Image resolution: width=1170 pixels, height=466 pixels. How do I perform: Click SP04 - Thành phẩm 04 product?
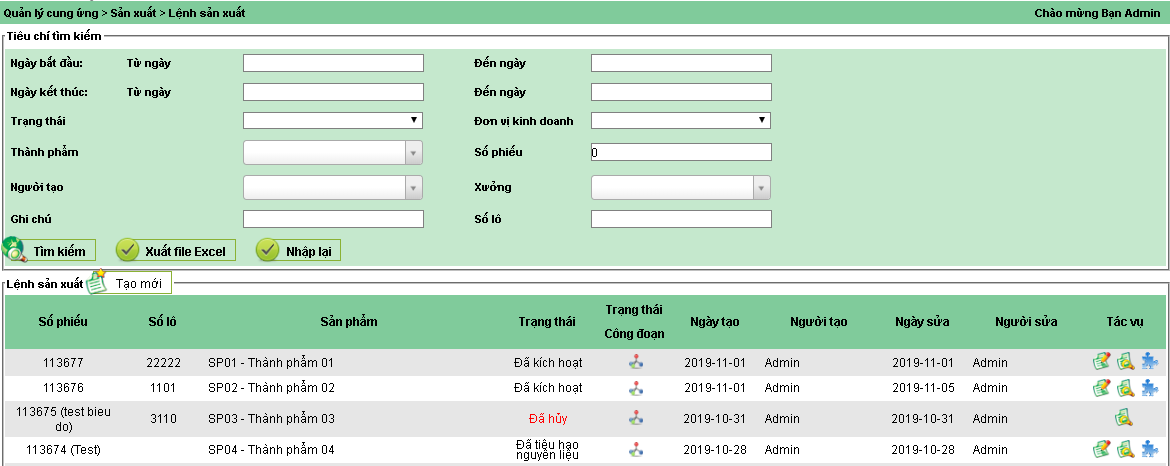click(x=272, y=450)
